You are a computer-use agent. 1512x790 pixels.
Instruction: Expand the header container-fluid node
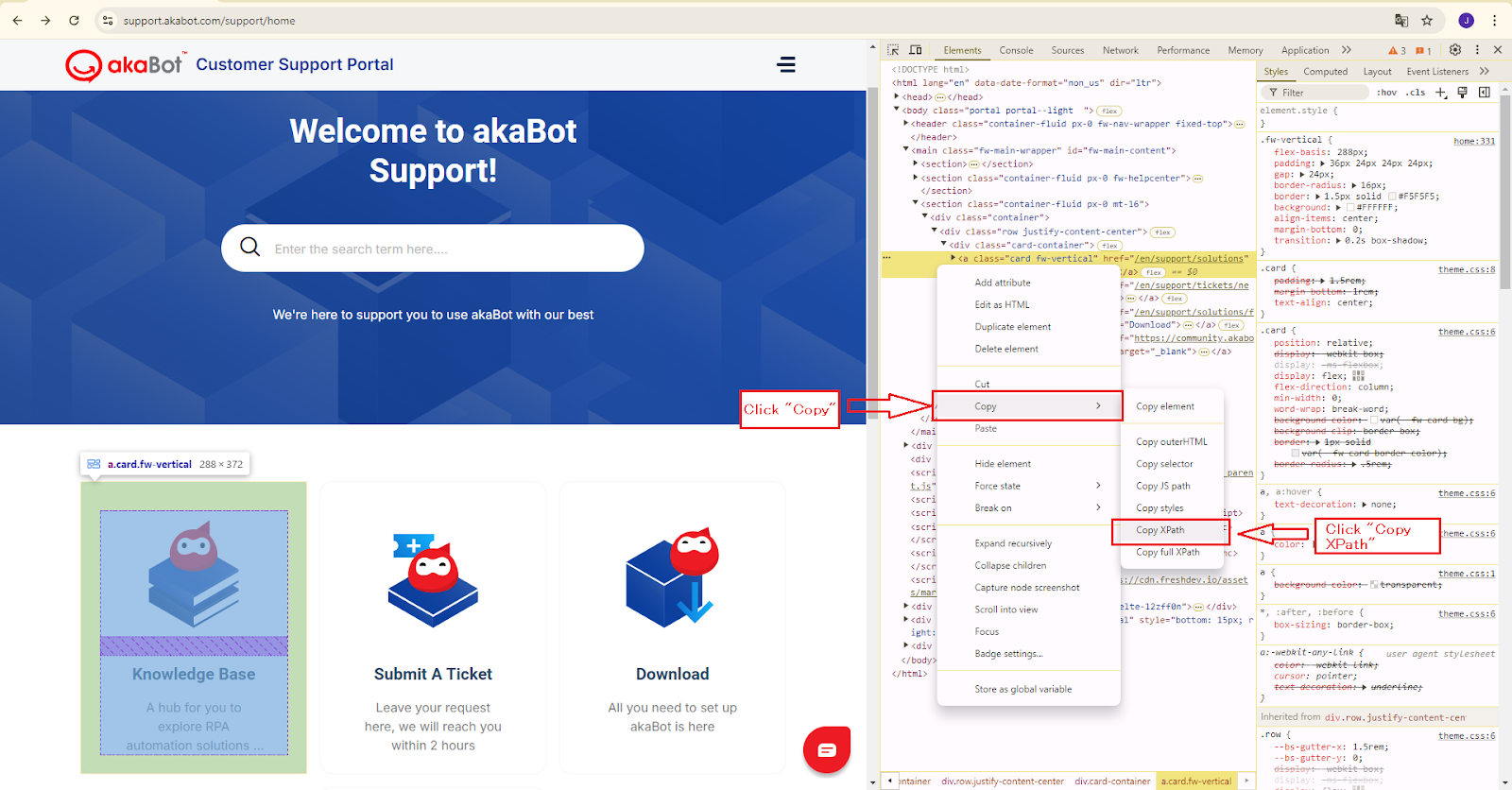point(906,123)
